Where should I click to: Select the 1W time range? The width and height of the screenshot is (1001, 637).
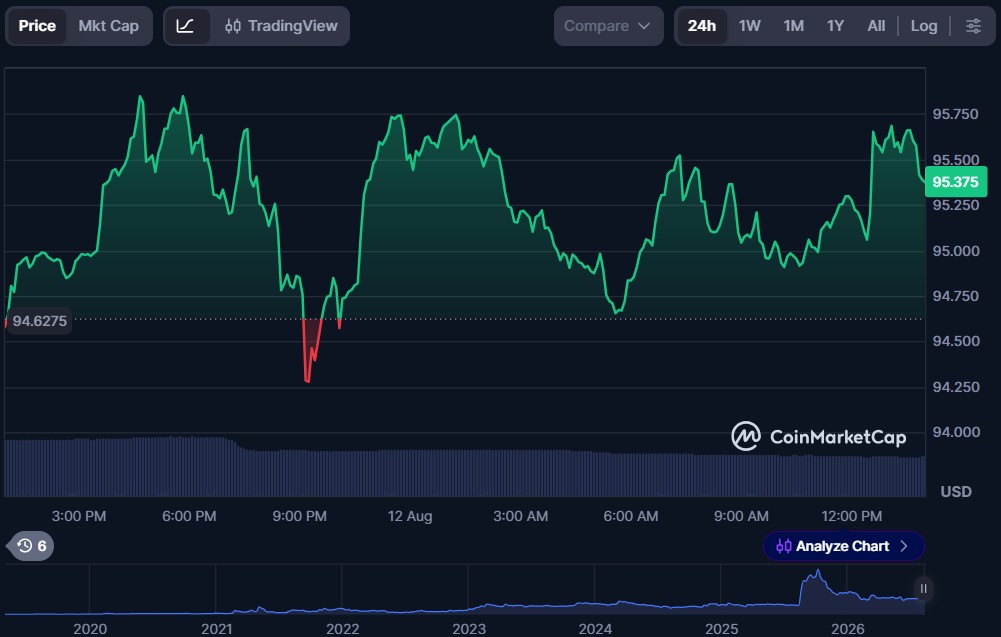point(749,26)
